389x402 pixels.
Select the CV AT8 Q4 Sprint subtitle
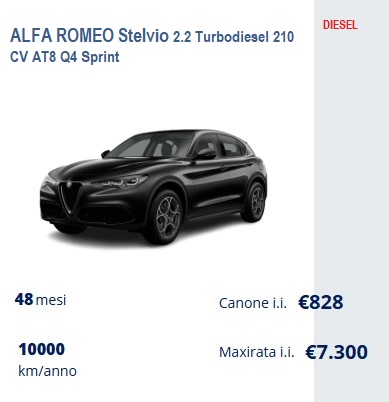pyautogui.click(x=65, y=57)
